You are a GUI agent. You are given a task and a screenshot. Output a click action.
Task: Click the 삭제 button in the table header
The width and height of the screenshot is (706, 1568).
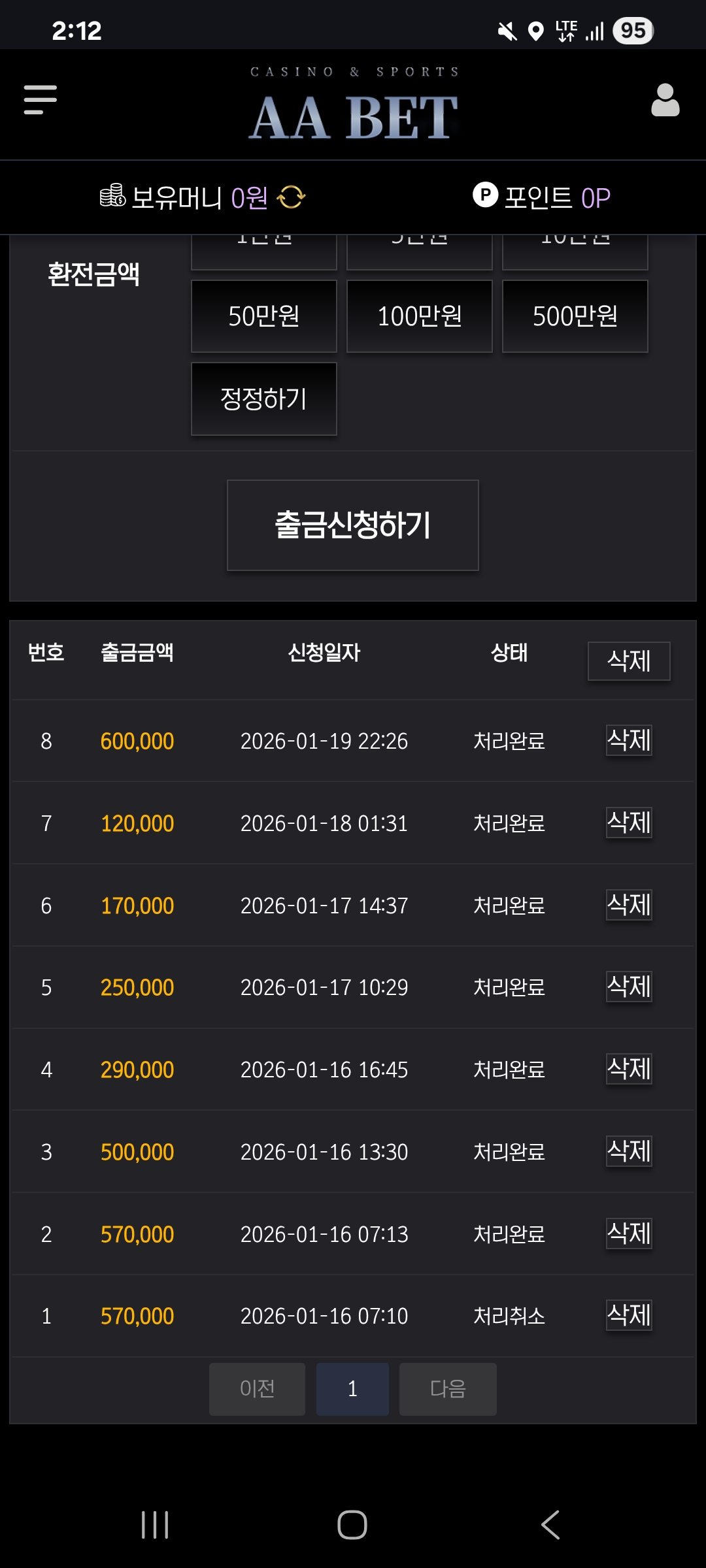(629, 661)
